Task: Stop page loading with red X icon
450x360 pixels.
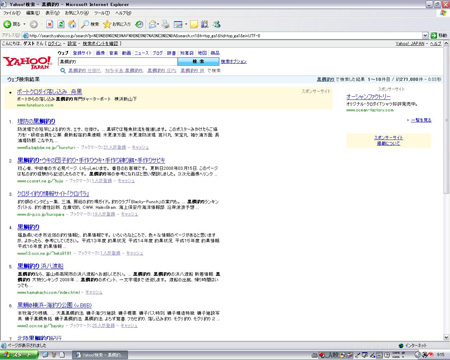Action: (x=50, y=24)
